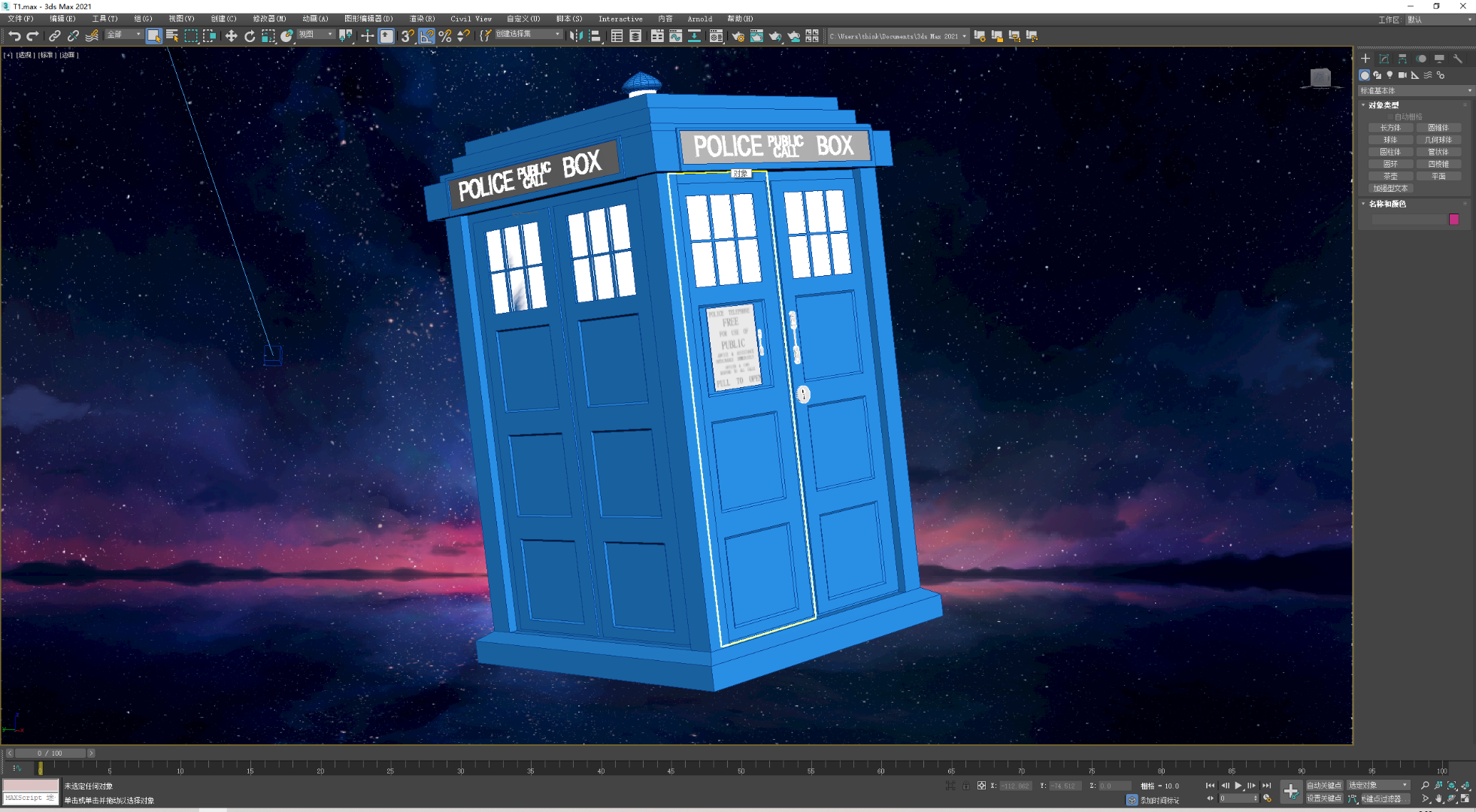Open the 标准基本体 primitive type dropdown

coord(1416,90)
